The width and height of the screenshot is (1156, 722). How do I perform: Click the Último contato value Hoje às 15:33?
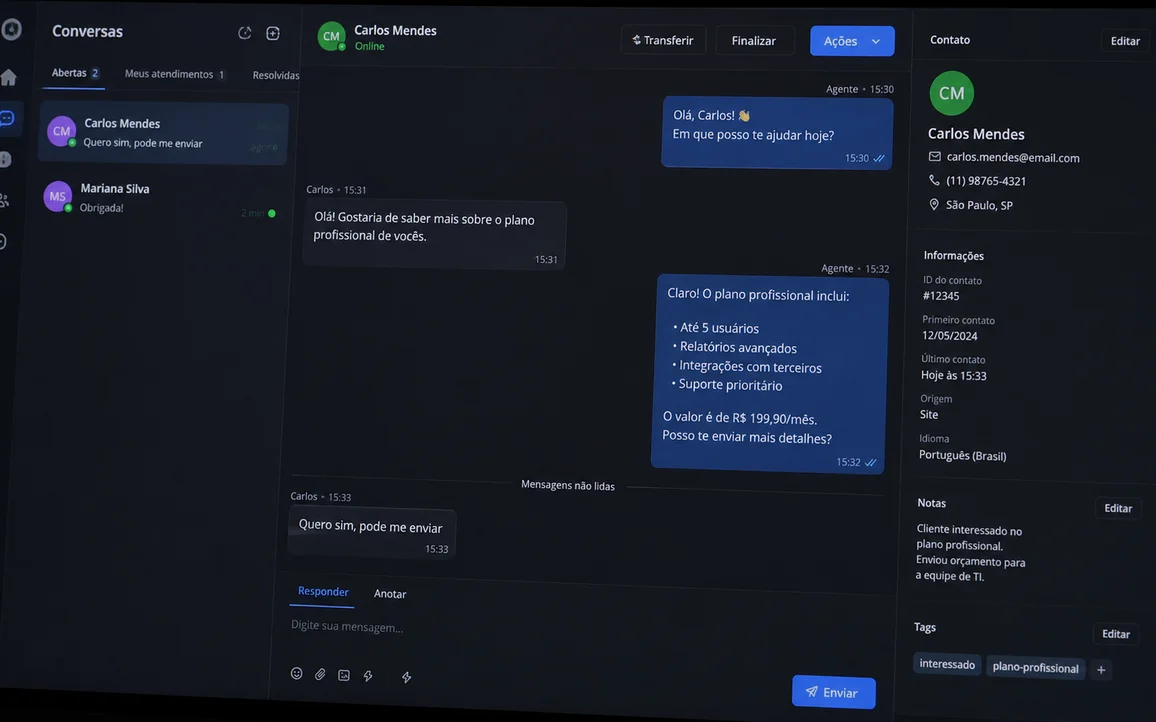pos(953,375)
